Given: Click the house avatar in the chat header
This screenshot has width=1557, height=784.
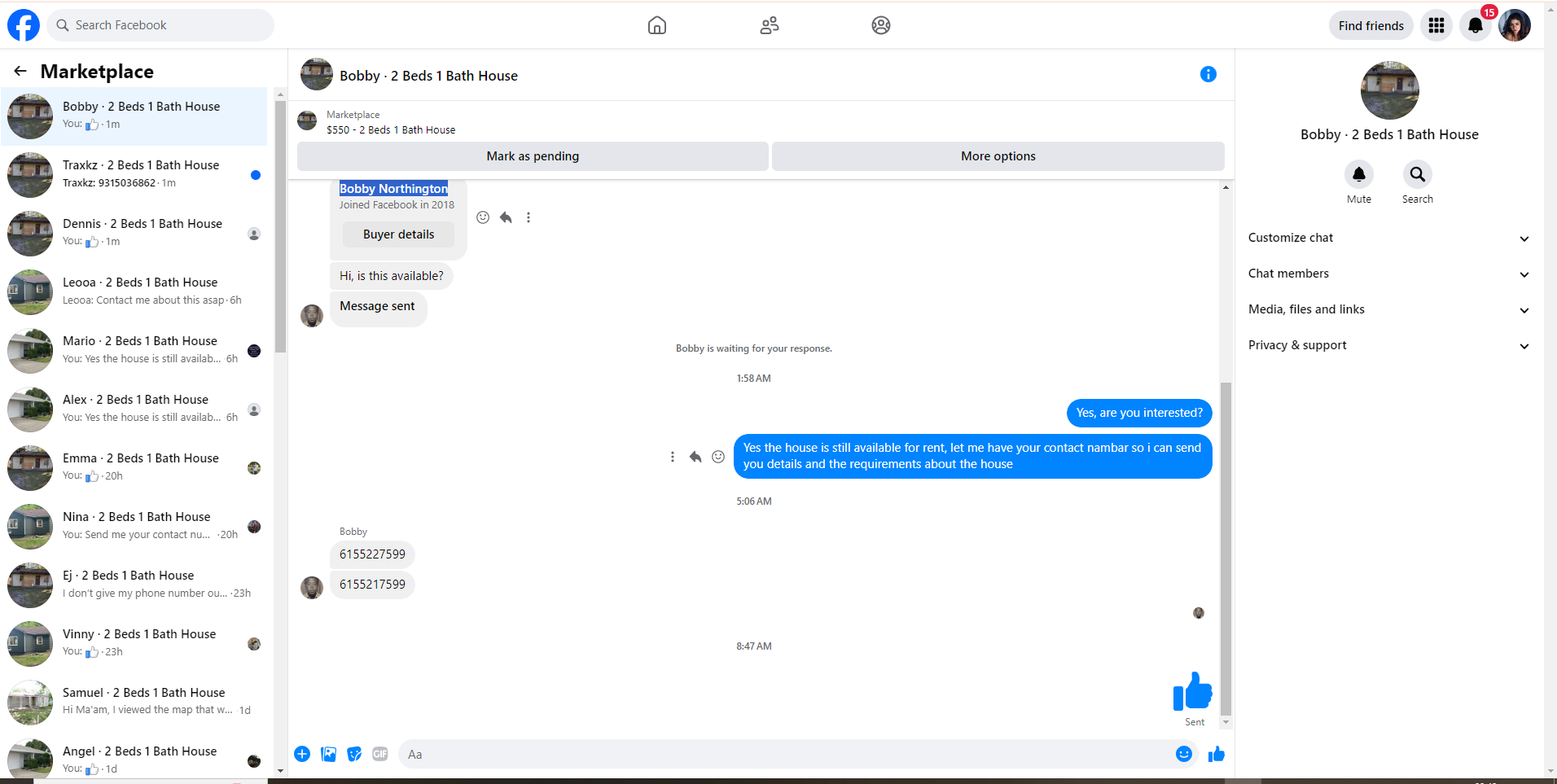Looking at the screenshot, I should coord(317,74).
